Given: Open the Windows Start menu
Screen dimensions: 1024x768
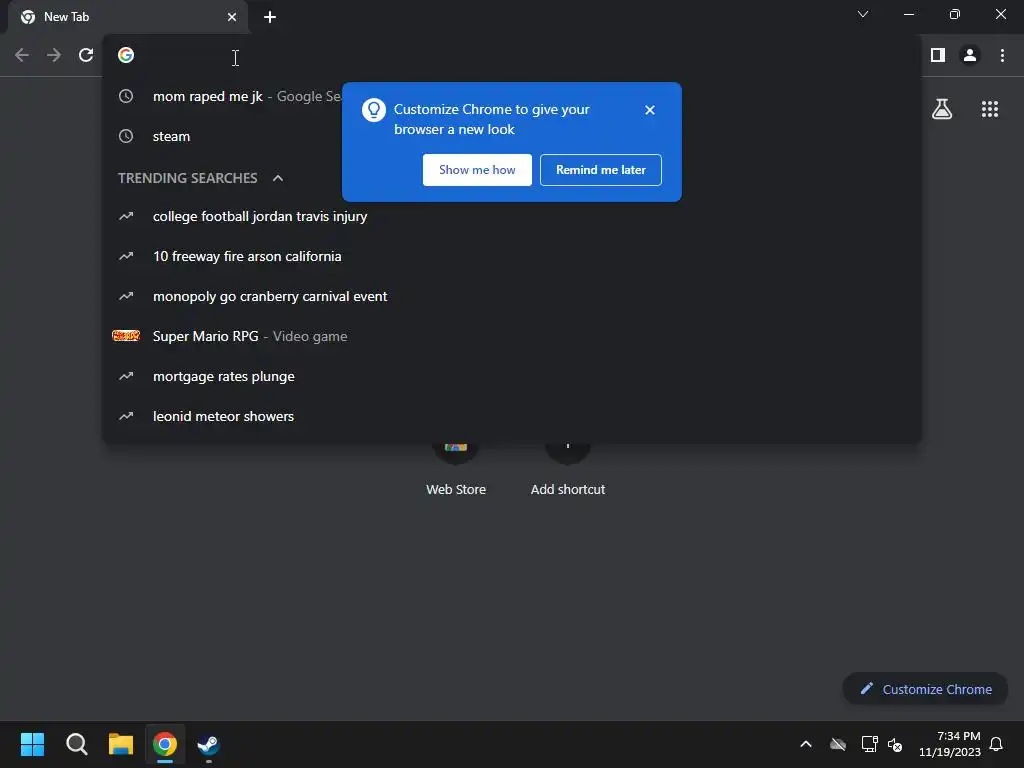Looking at the screenshot, I should (32, 744).
